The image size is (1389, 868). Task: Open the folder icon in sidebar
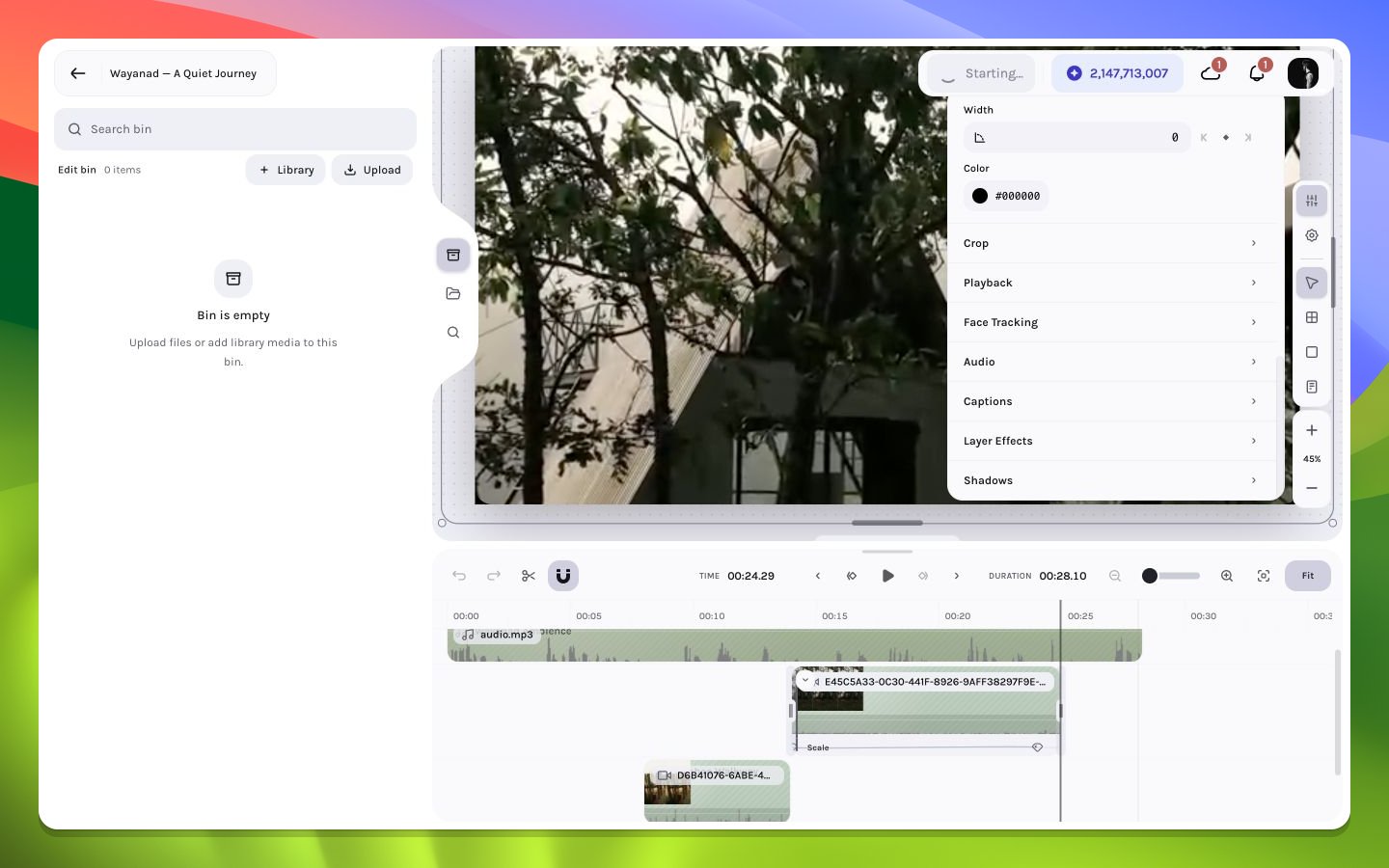point(453,293)
